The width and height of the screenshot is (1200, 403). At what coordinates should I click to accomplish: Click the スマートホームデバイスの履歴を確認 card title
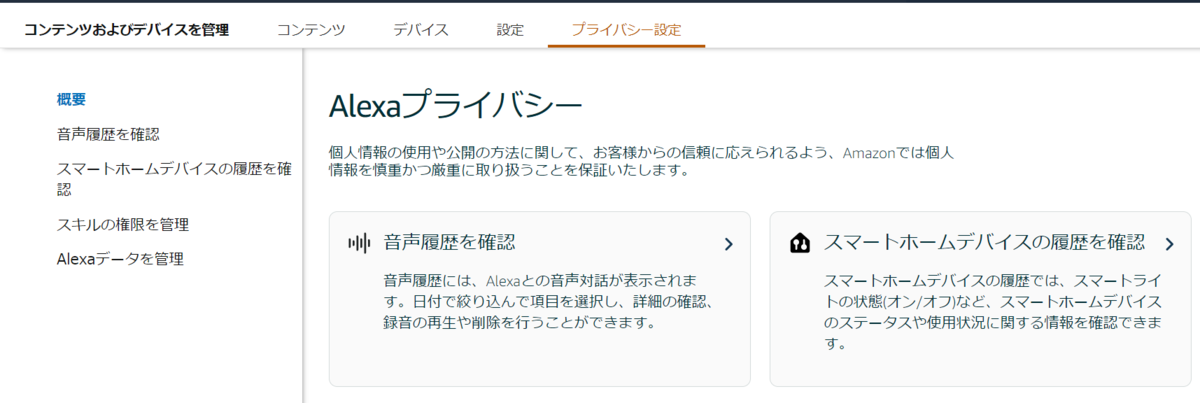coord(985,243)
